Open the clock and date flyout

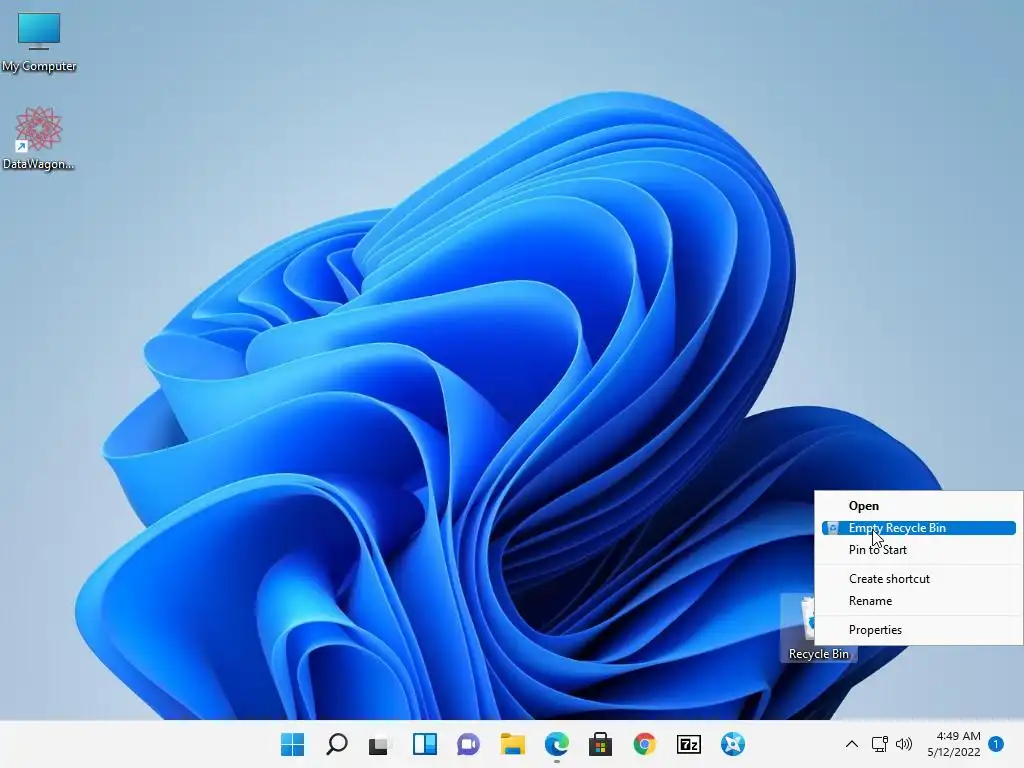[x=954, y=744]
